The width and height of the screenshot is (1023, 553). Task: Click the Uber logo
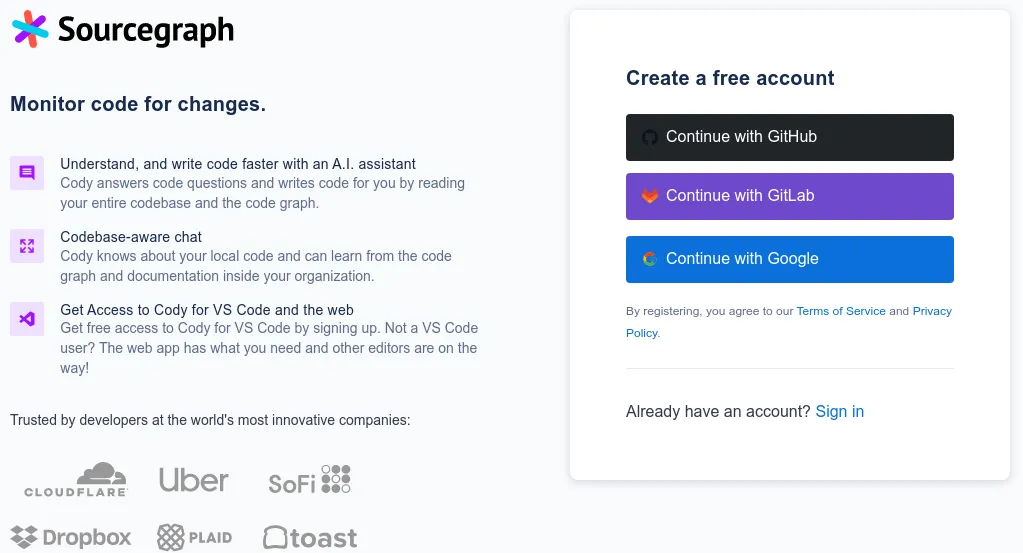pyautogui.click(x=194, y=481)
